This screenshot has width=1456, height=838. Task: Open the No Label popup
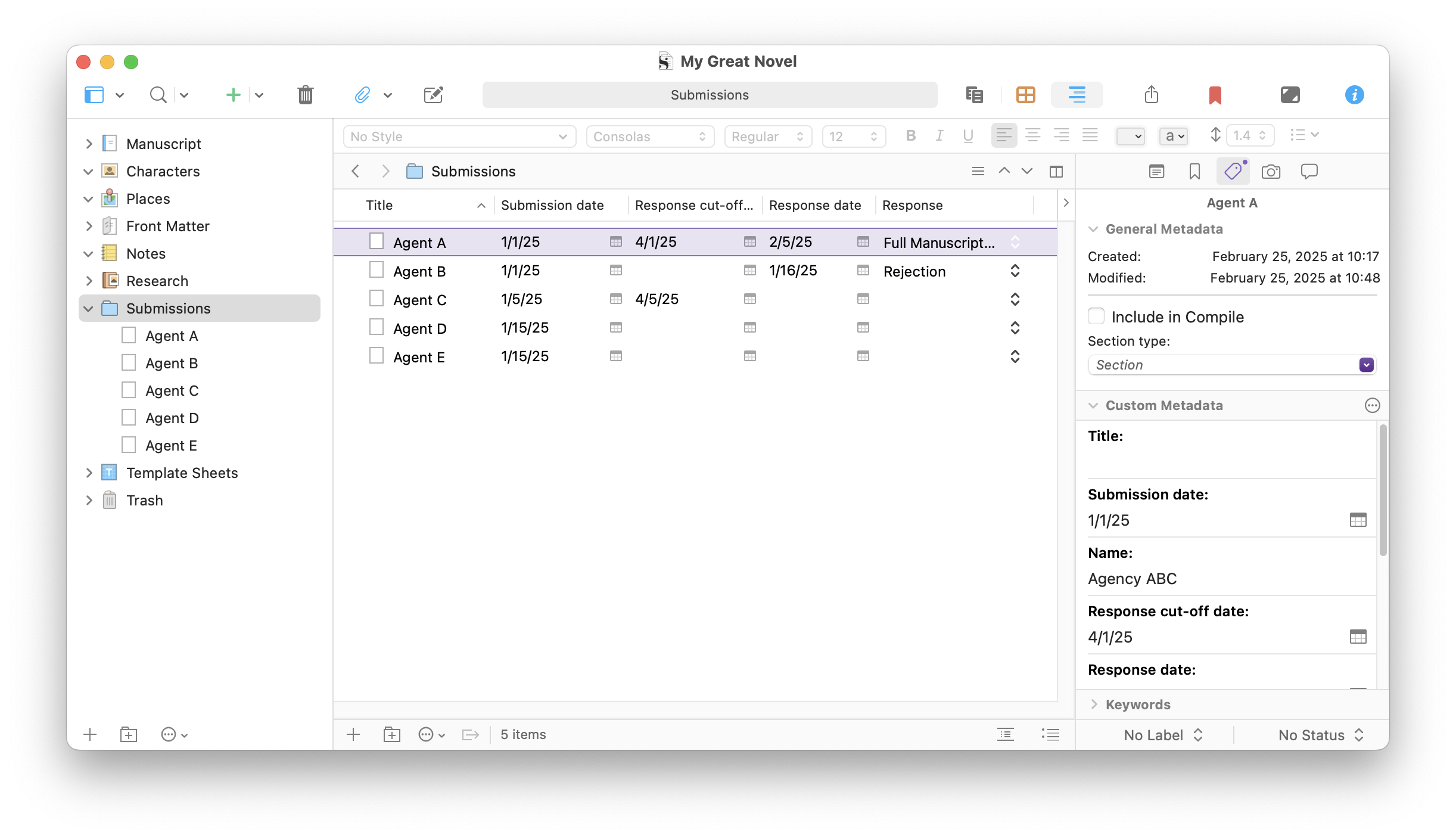1162,735
